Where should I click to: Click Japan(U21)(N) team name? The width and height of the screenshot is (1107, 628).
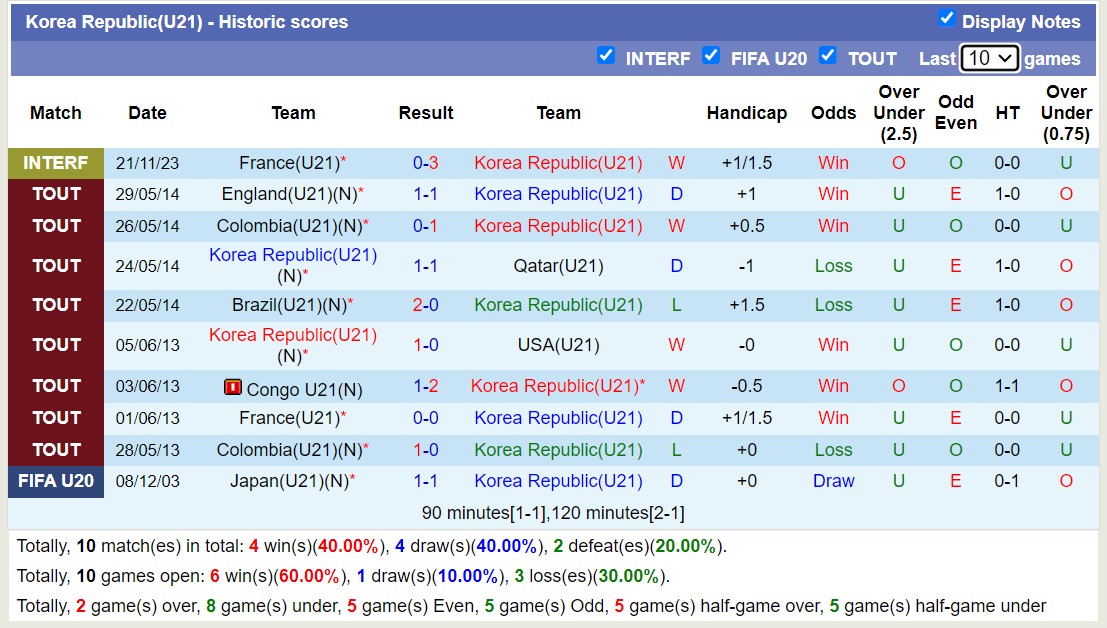pyautogui.click(x=288, y=481)
